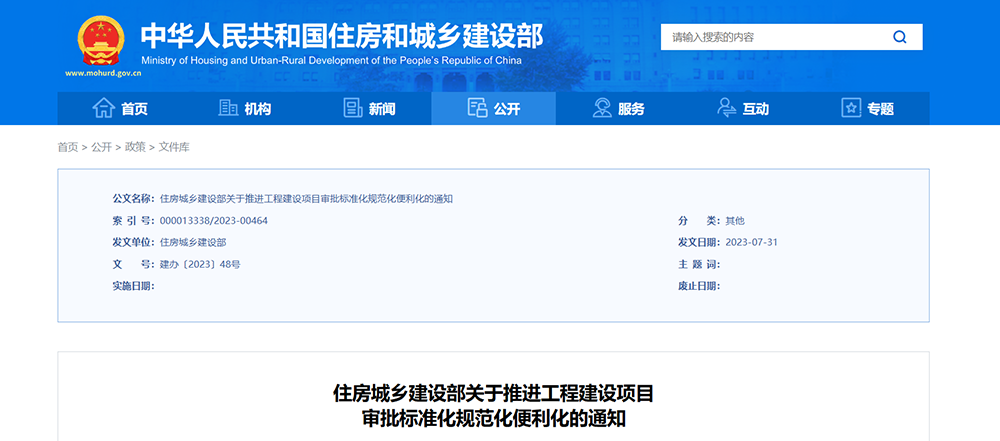Click the 公开 document icon
This screenshot has width=1000, height=441.
point(477,108)
